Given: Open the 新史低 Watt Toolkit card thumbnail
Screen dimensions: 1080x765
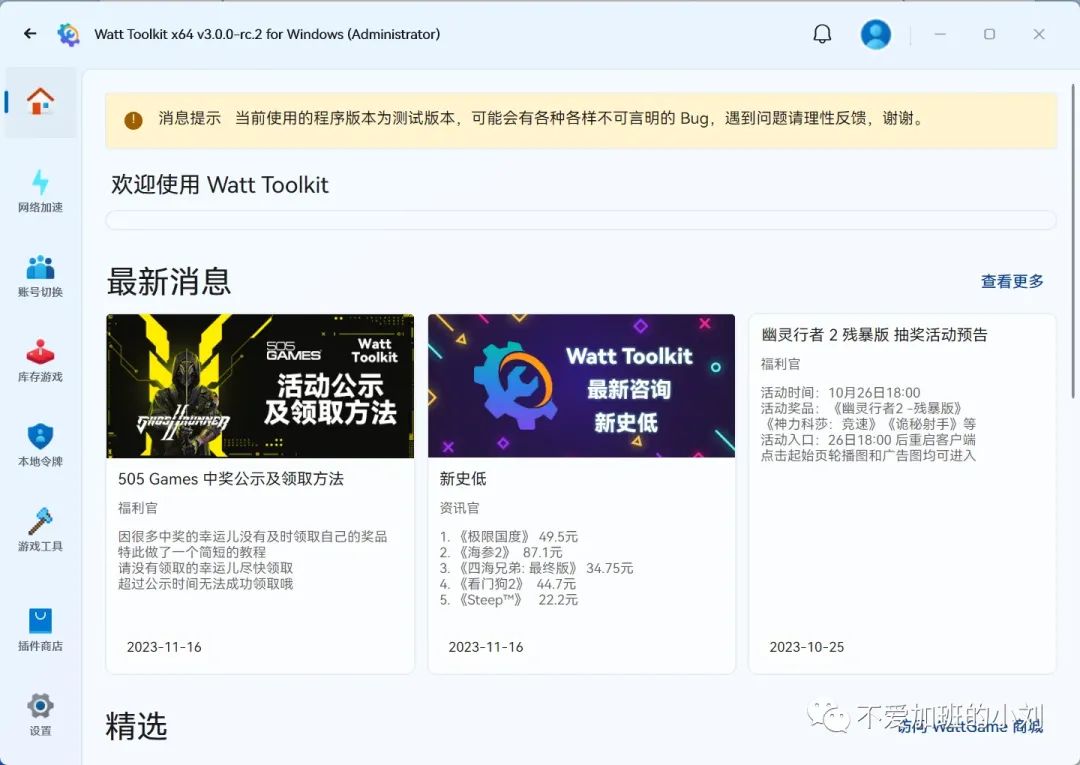Looking at the screenshot, I should pos(581,386).
